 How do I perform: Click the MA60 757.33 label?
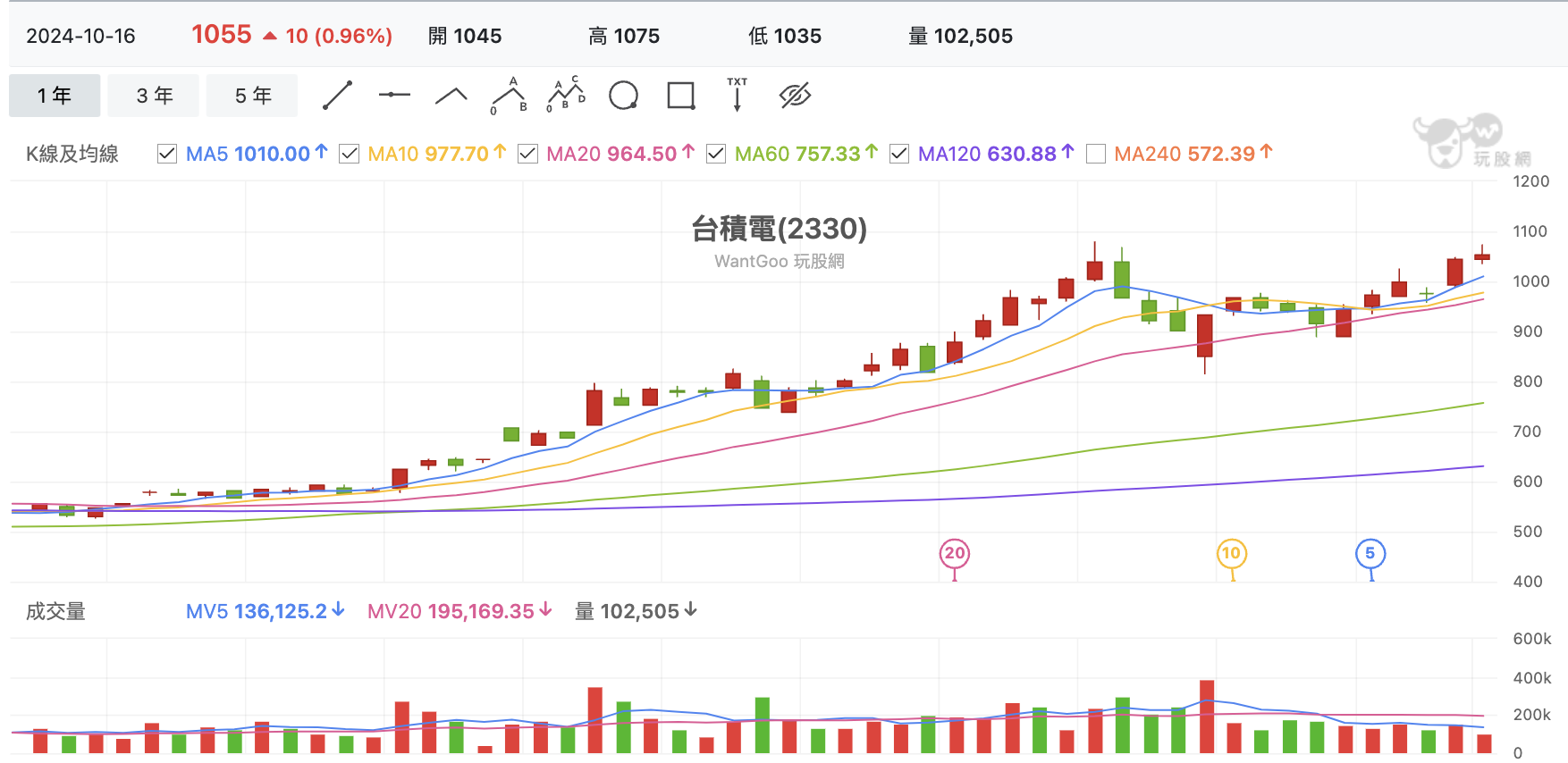(806, 154)
